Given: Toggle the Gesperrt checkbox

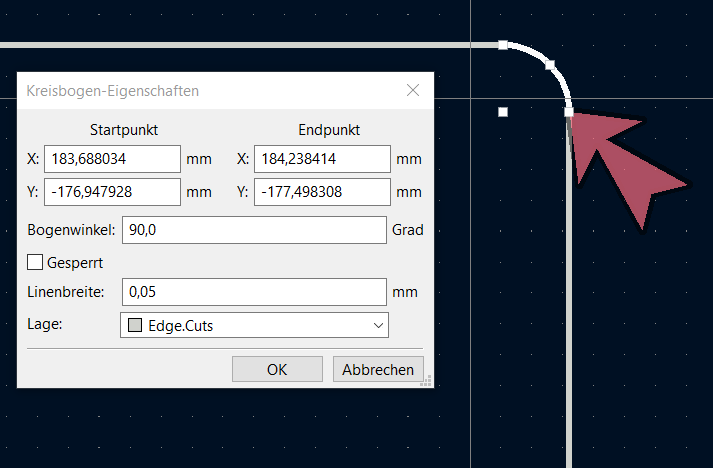Looking at the screenshot, I should [35, 262].
